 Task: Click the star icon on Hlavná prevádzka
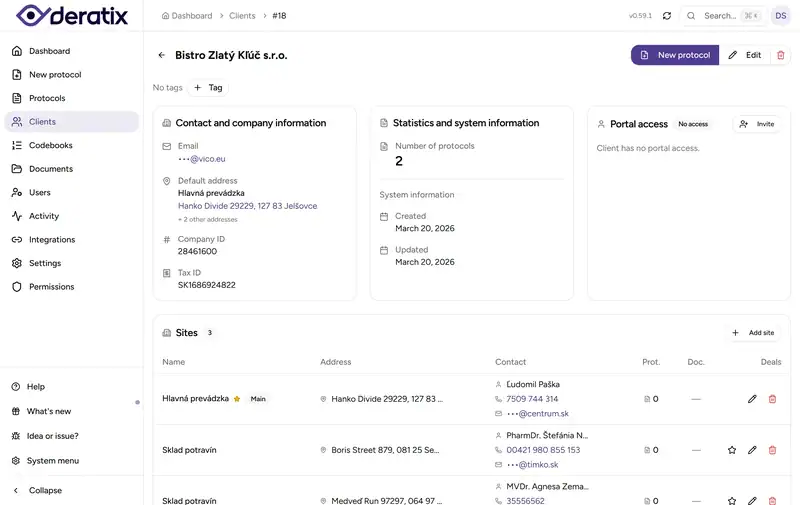tap(237, 399)
